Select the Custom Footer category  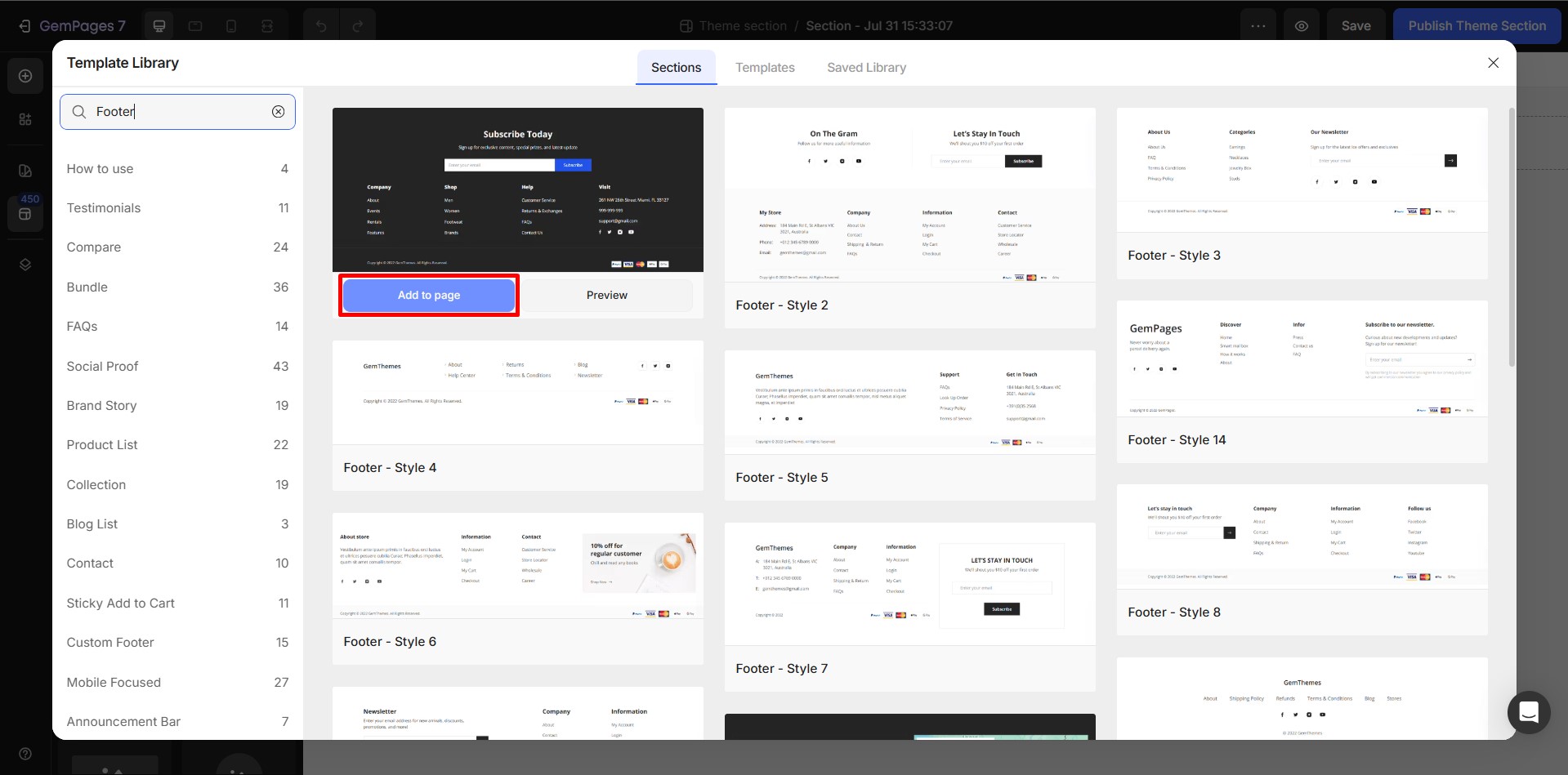pos(110,643)
